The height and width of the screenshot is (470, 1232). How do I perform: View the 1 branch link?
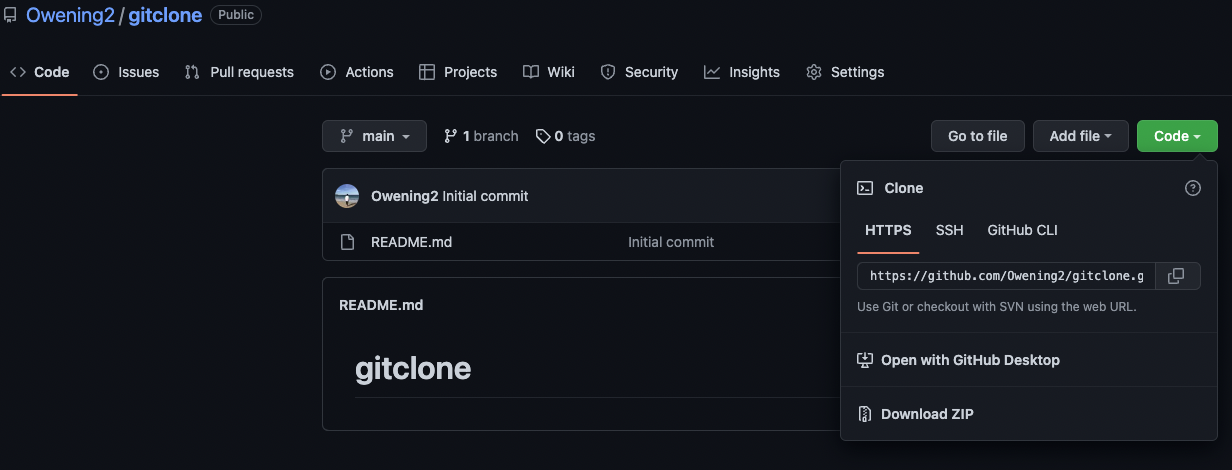pos(481,136)
